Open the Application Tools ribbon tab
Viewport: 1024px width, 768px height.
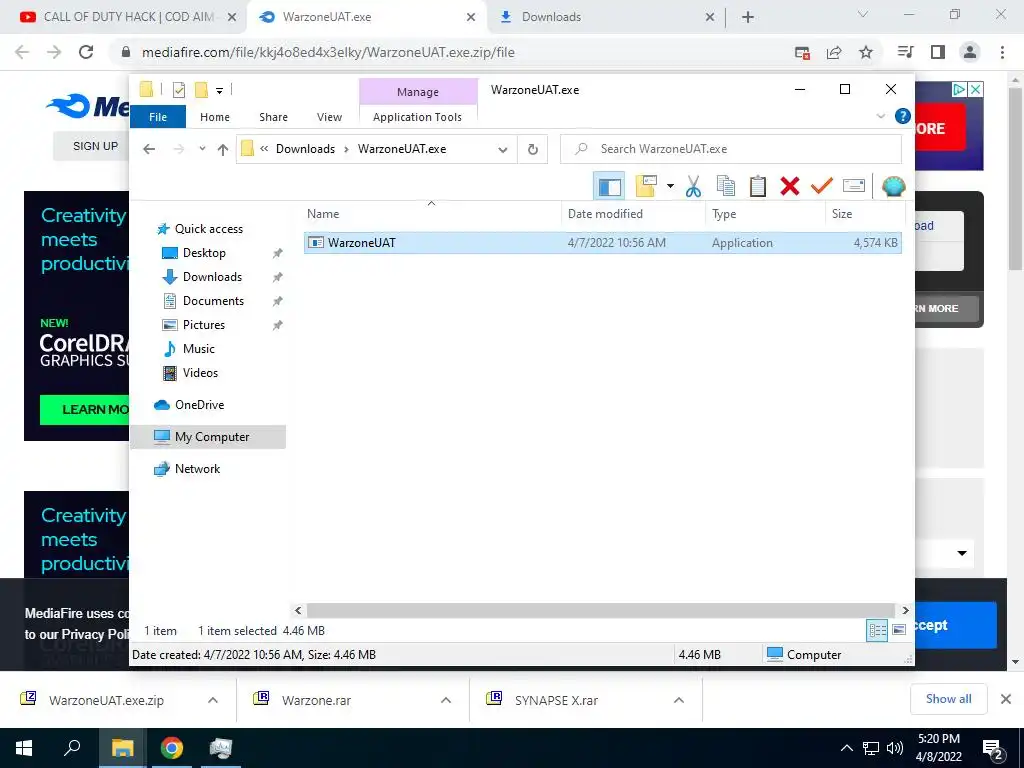point(417,117)
